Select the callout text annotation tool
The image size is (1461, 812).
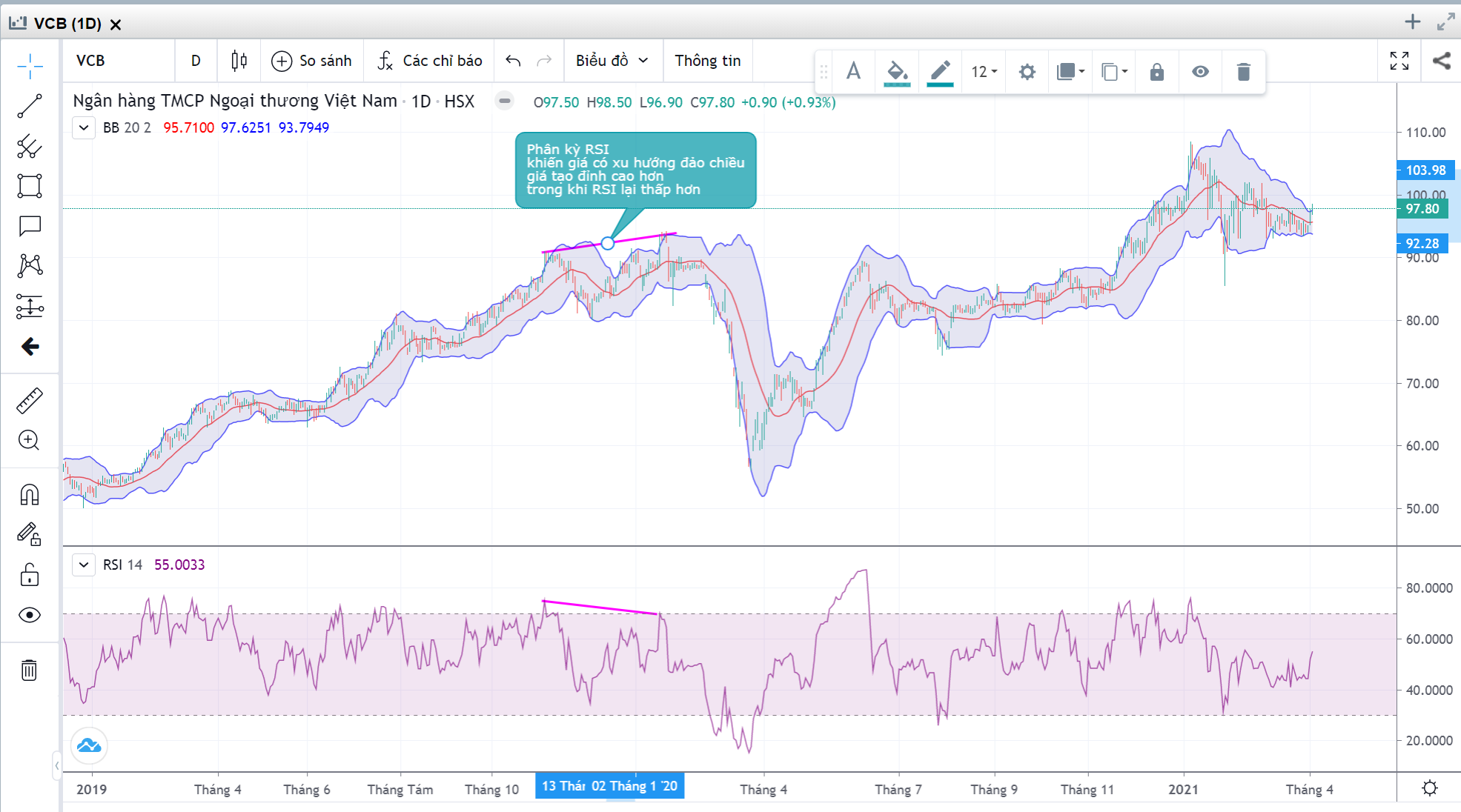click(30, 226)
